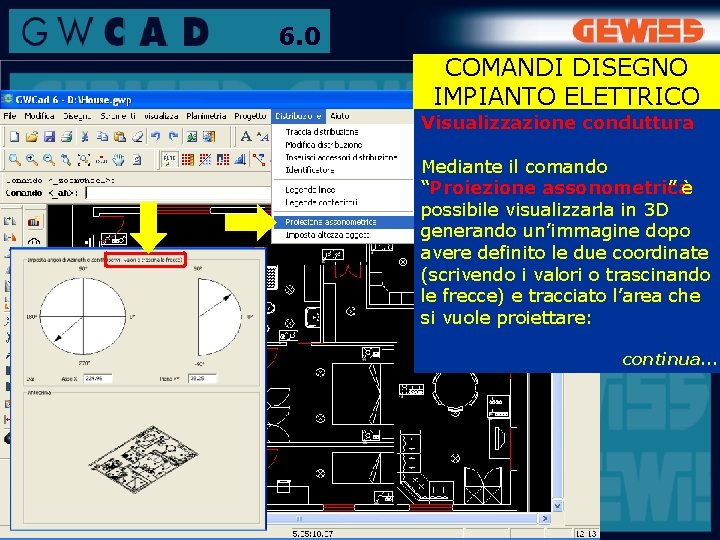This screenshot has width=720, height=540.
Task: Click the Print icon in toolbar
Action: [67, 136]
